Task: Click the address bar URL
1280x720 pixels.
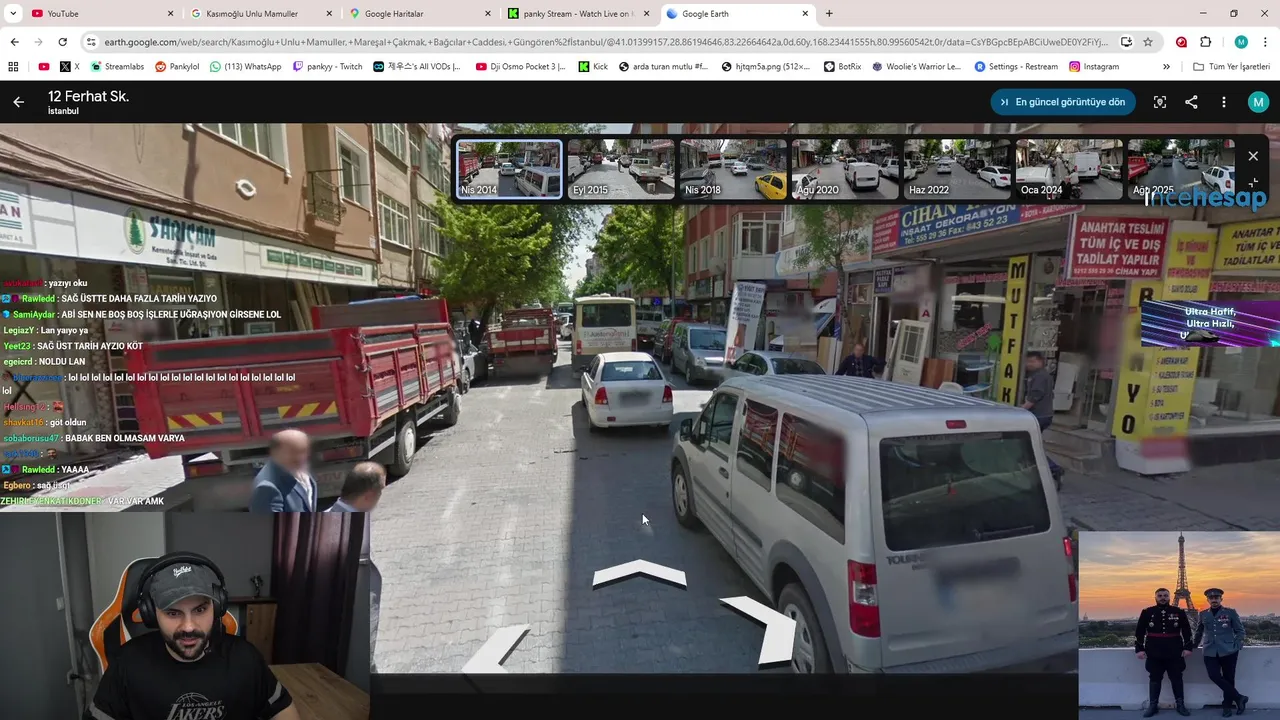Action: click(604, 42)
